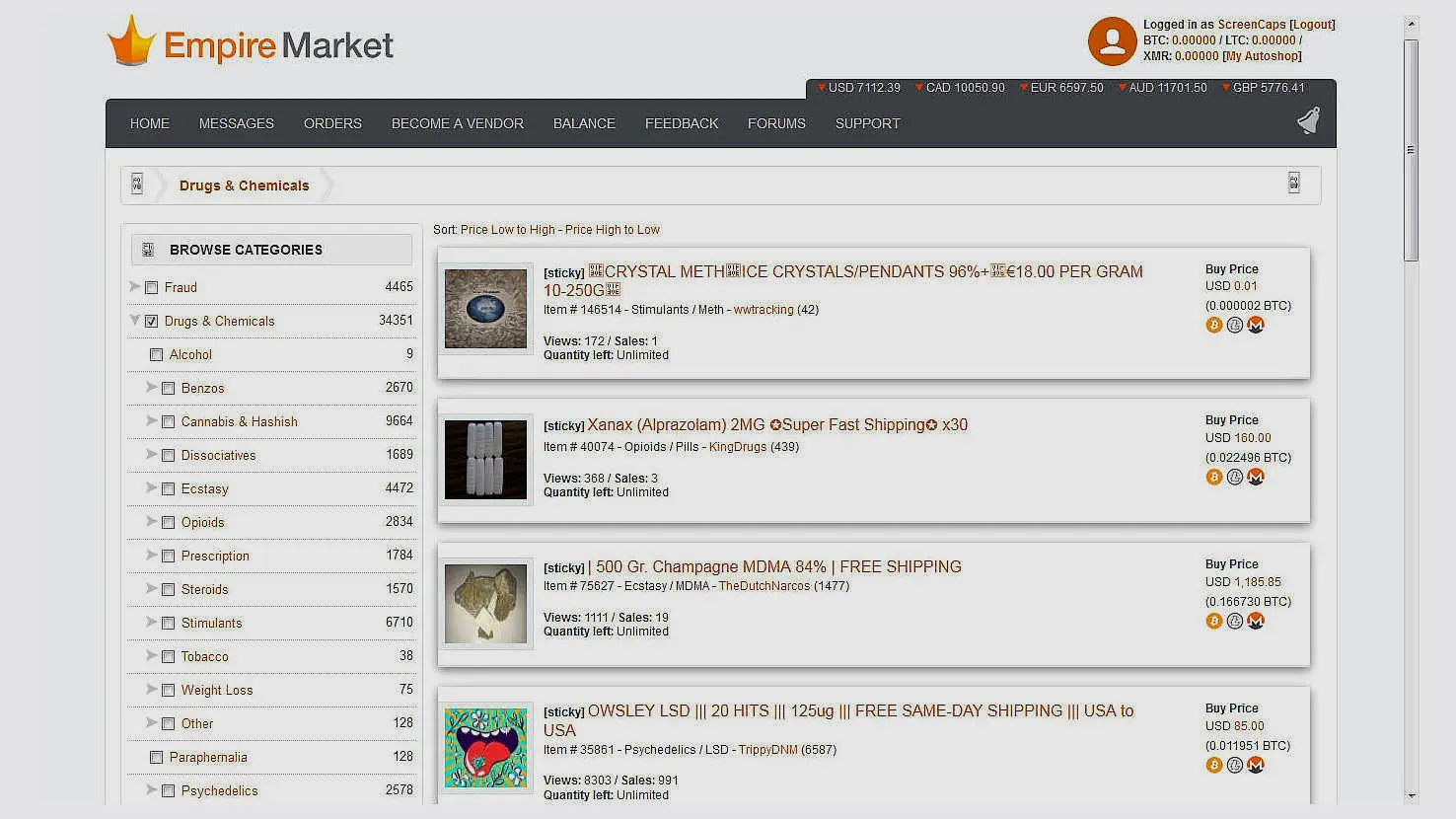Select Bitcoin icon on the wwtracking listing
Viewport: 1456px width, 819px height.
click(1214, 325)
